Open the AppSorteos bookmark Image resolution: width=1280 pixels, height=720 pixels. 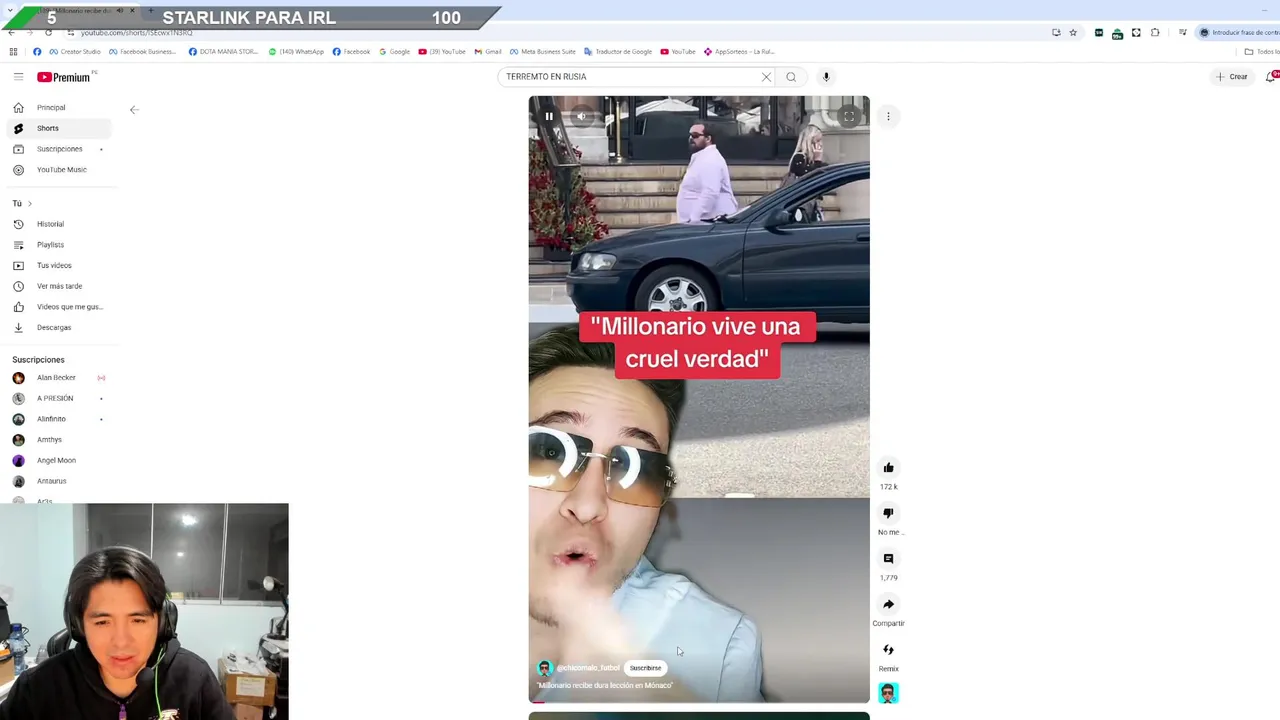coord(740,52)
